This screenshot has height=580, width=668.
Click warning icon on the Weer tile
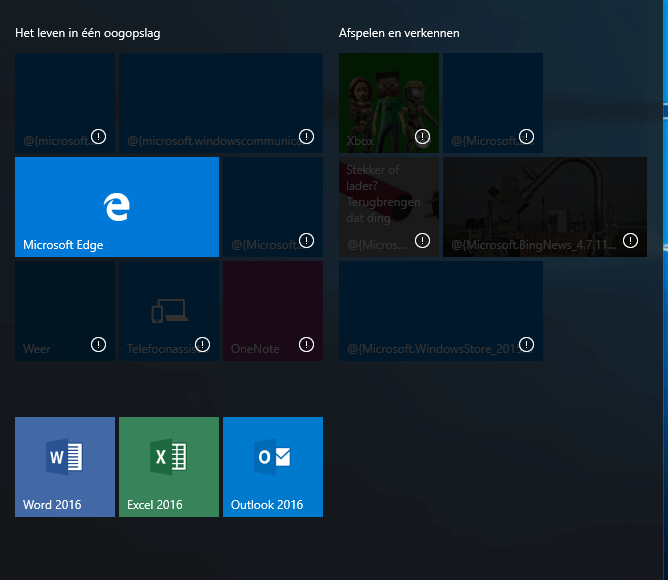(x=98, y=344)
